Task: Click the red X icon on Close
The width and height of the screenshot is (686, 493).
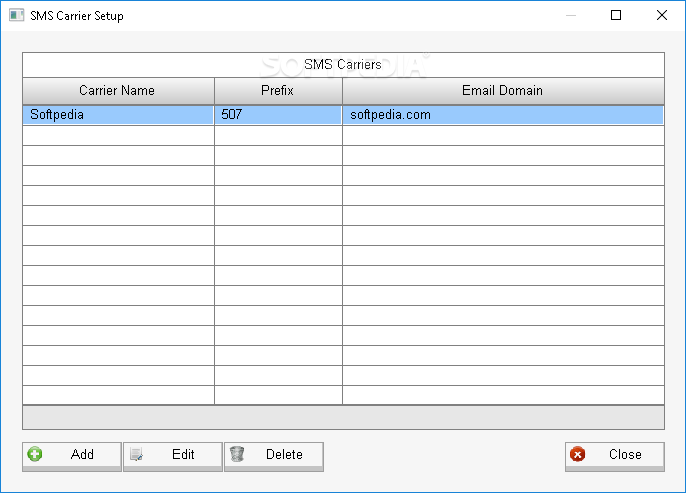Action: click(x=578, y=455)
